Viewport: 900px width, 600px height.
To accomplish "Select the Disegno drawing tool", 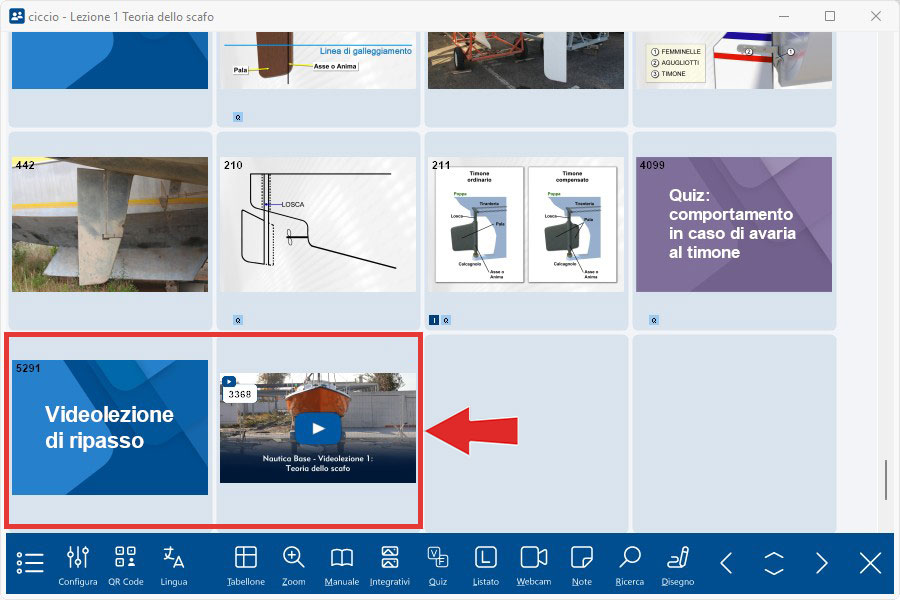I will (678, 563).
